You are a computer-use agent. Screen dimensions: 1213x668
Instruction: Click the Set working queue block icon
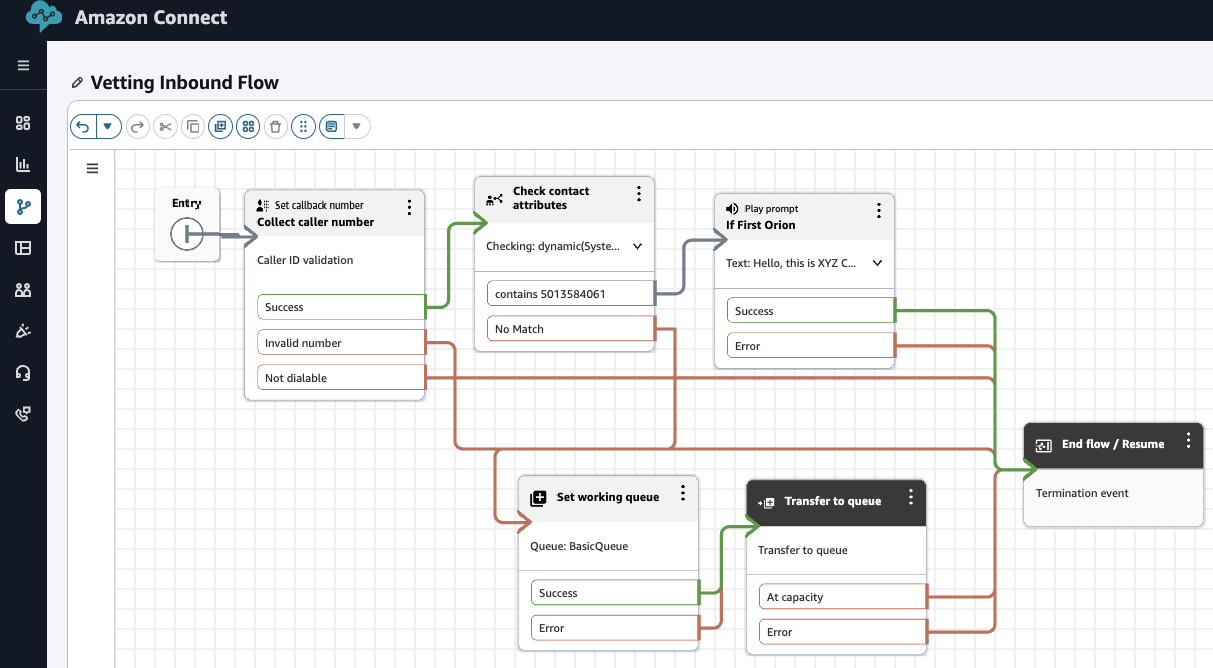click(x=538, y=498)
